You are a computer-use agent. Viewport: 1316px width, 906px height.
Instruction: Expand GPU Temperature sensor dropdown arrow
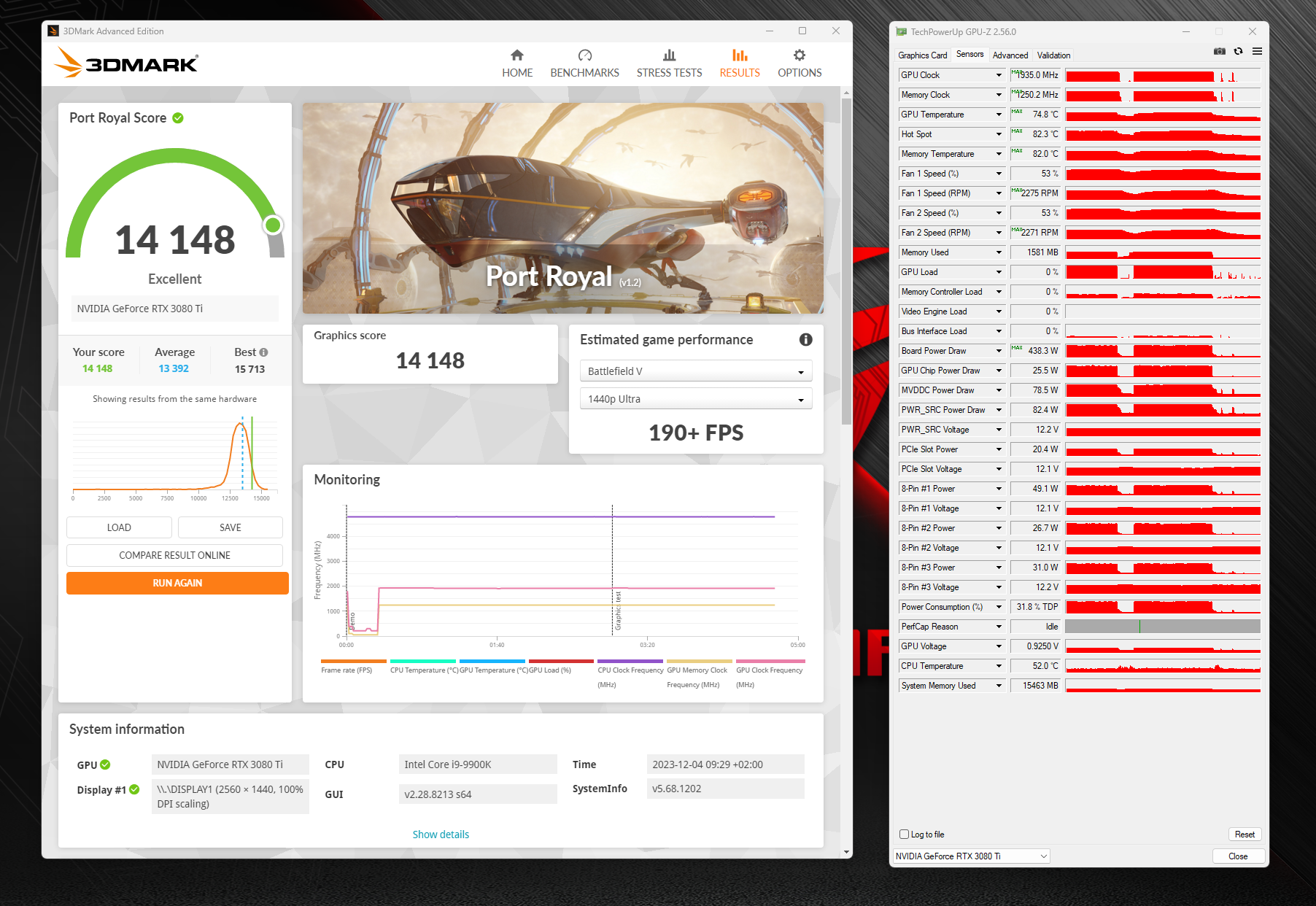click(999, 115)
